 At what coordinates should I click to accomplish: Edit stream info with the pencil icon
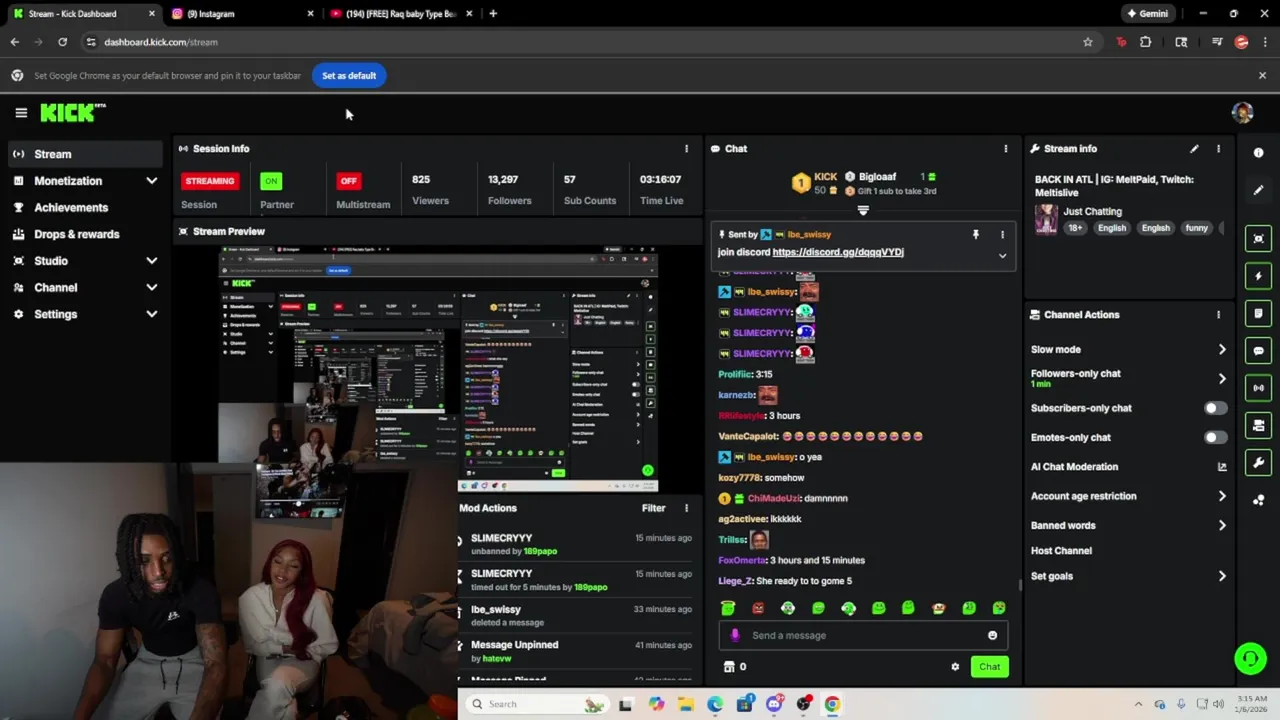(1194, 149)
